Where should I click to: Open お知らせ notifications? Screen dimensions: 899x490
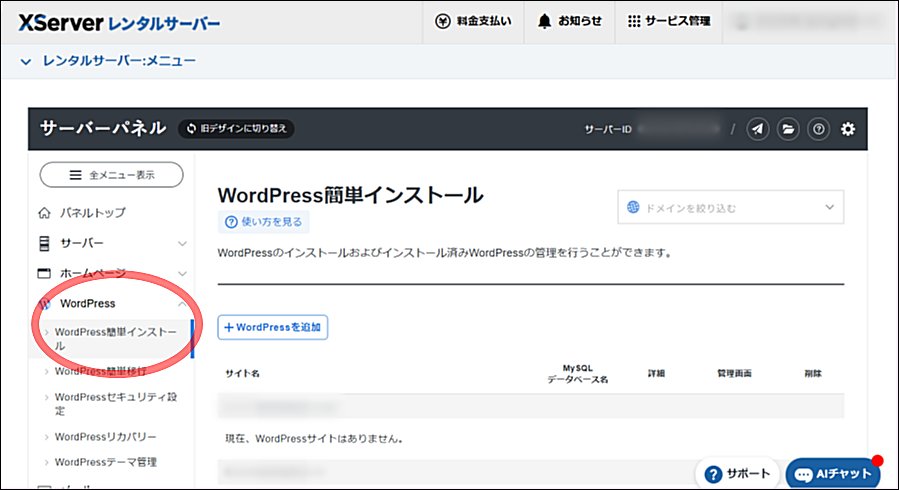pos(569,21)
